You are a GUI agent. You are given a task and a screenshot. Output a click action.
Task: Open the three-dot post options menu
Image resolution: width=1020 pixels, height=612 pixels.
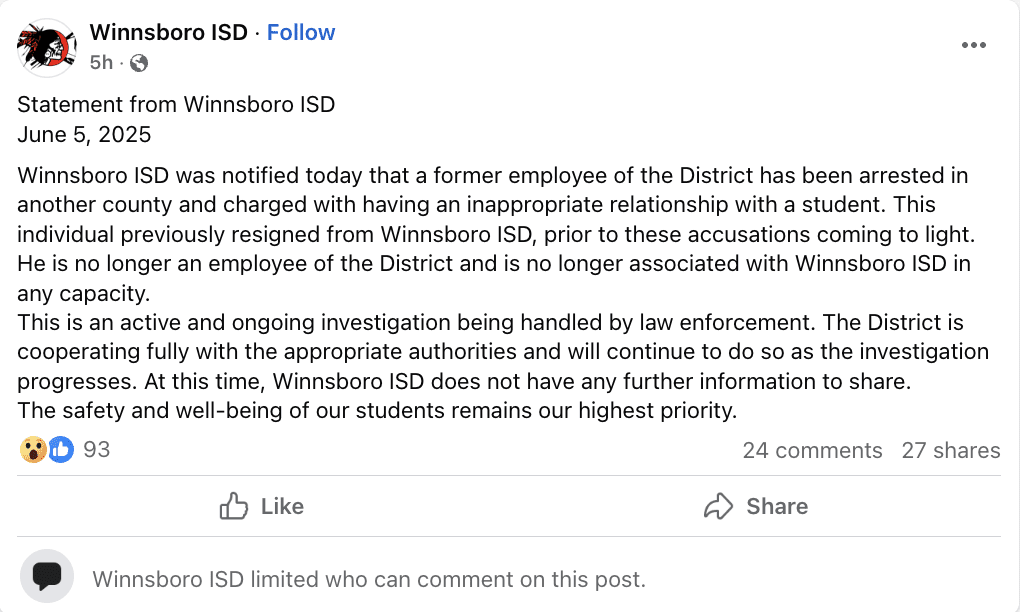pos(973,45)
